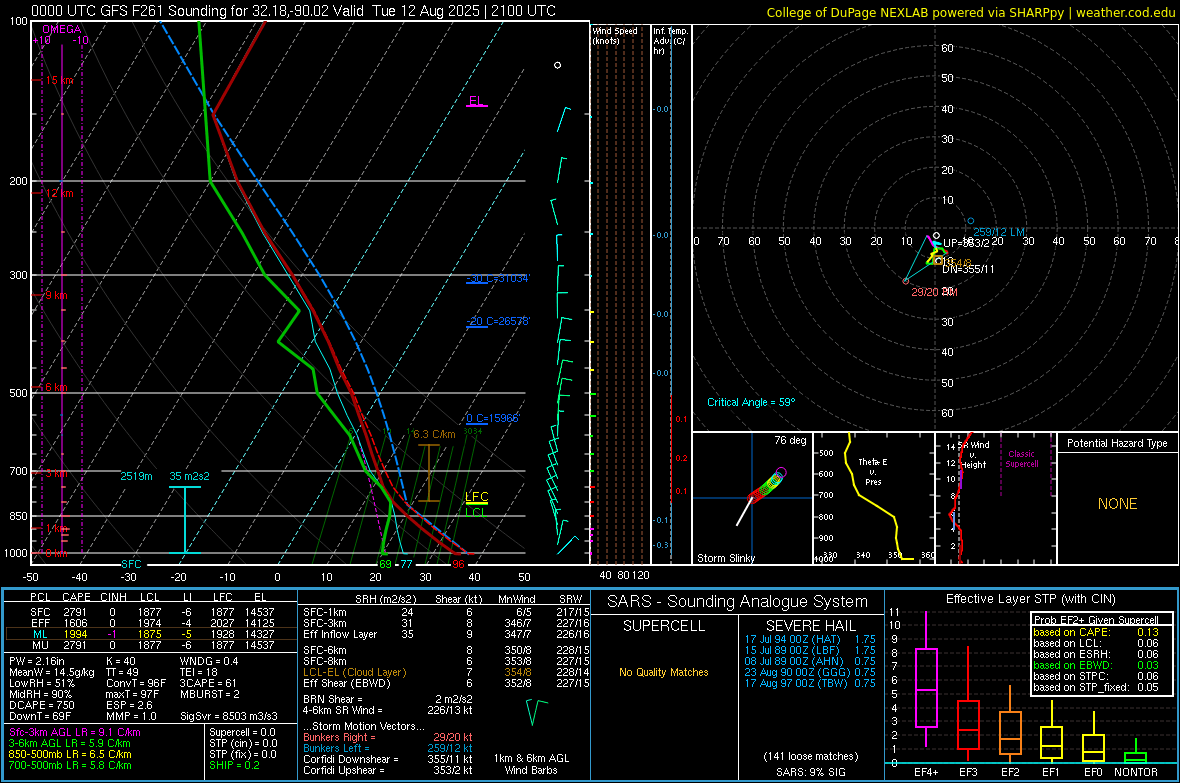Click the SARS Sounding Analogue System title

tap(738, 602)
